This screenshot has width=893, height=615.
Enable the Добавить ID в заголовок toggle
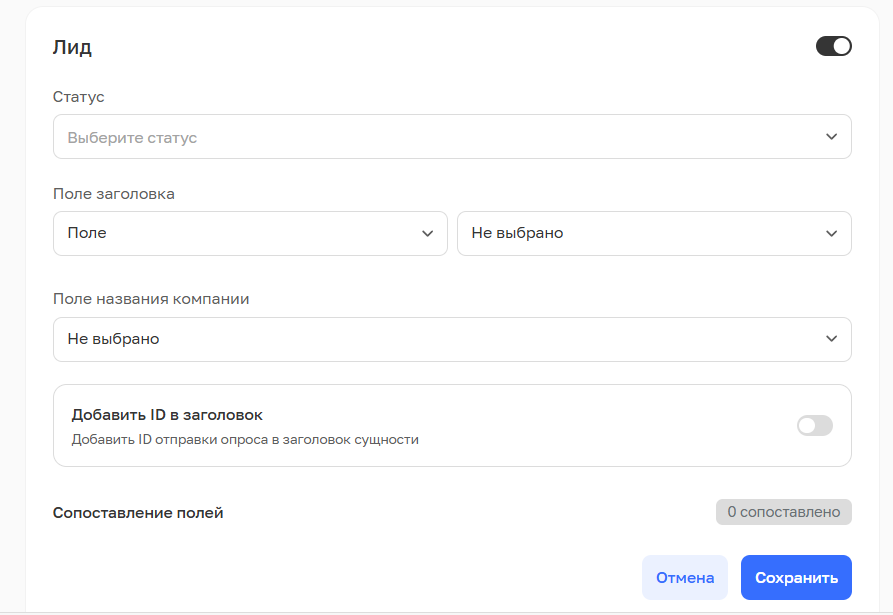click(814, 426)
